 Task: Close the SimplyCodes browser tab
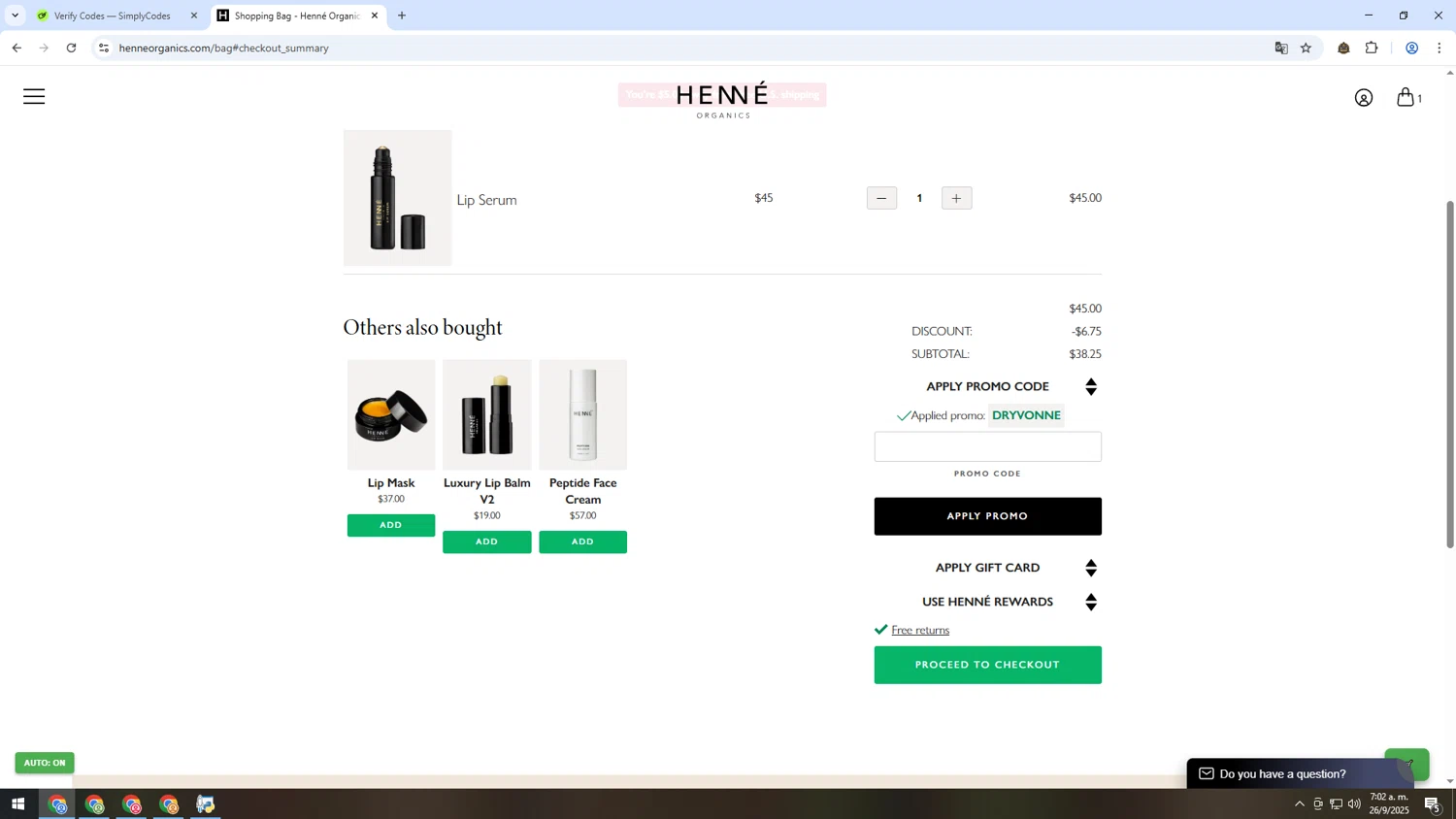coord(194,16)
